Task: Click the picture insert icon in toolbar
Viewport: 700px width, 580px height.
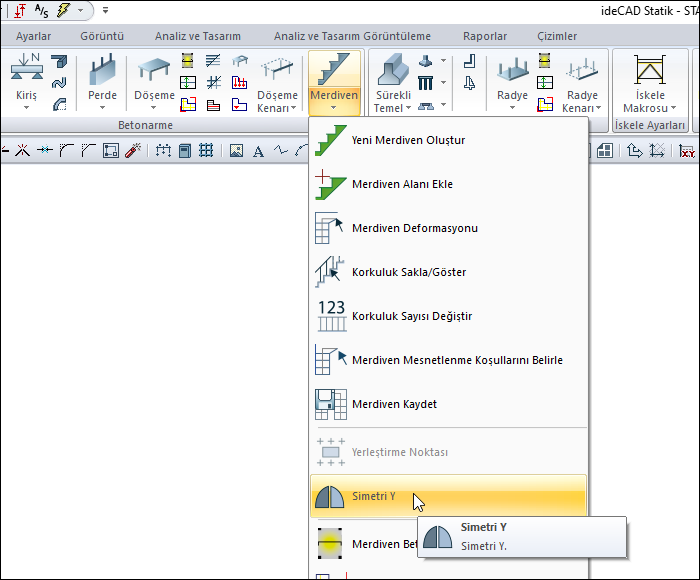Action: tap(236, 151)
